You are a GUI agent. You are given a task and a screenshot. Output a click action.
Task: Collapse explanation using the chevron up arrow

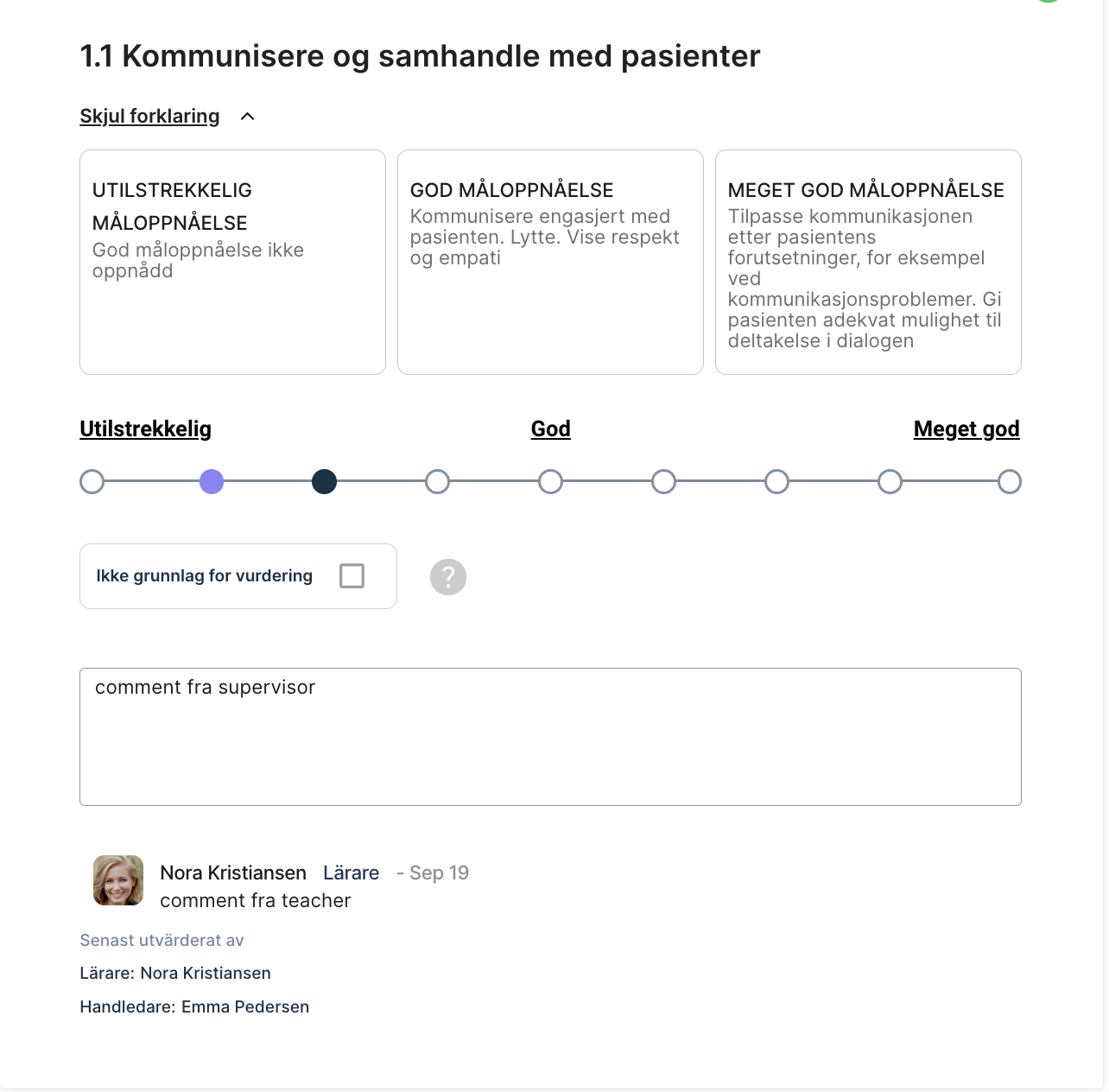[248, 117]
